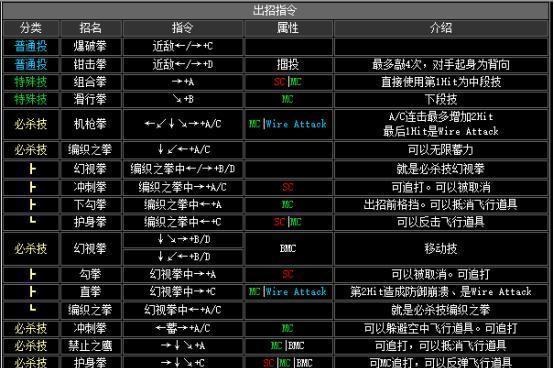
Task: Click the 指令 column header
Action: point(183,28)
